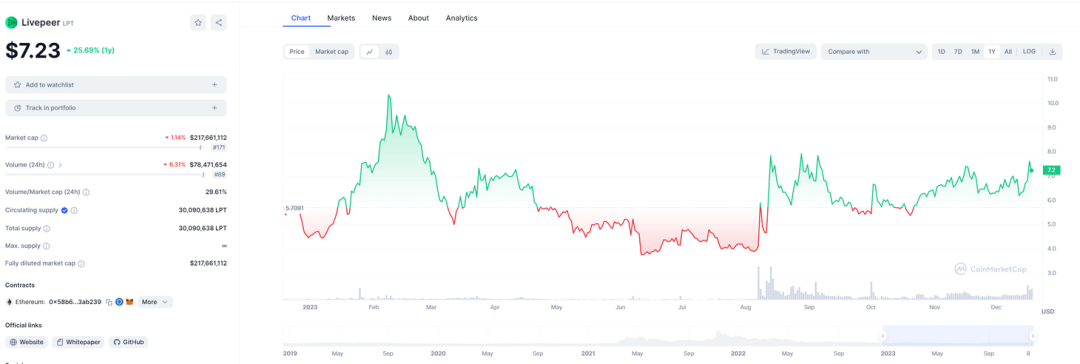Click the left range slider handle
The image size is (1080, 364).
point(882,336)
